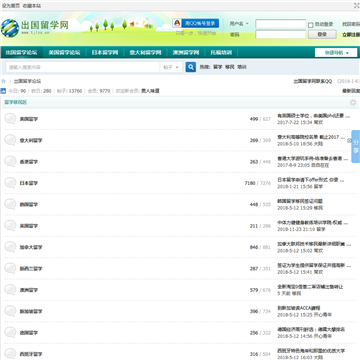Click the bubble icon beside 韩国留学
The width and height of the screenshot is (360, 360).
10,204
